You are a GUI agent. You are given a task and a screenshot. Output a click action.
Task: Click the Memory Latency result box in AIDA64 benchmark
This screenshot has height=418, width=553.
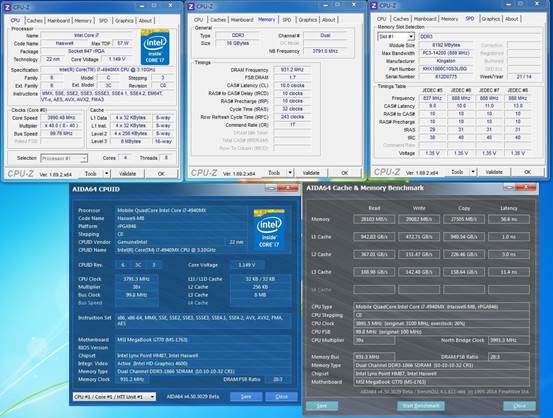click(509, 219)
